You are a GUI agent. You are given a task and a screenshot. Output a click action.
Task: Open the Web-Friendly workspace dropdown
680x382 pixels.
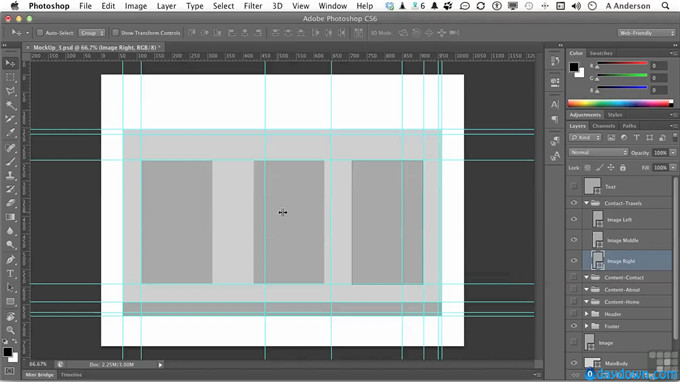click(x=646, y=33)
